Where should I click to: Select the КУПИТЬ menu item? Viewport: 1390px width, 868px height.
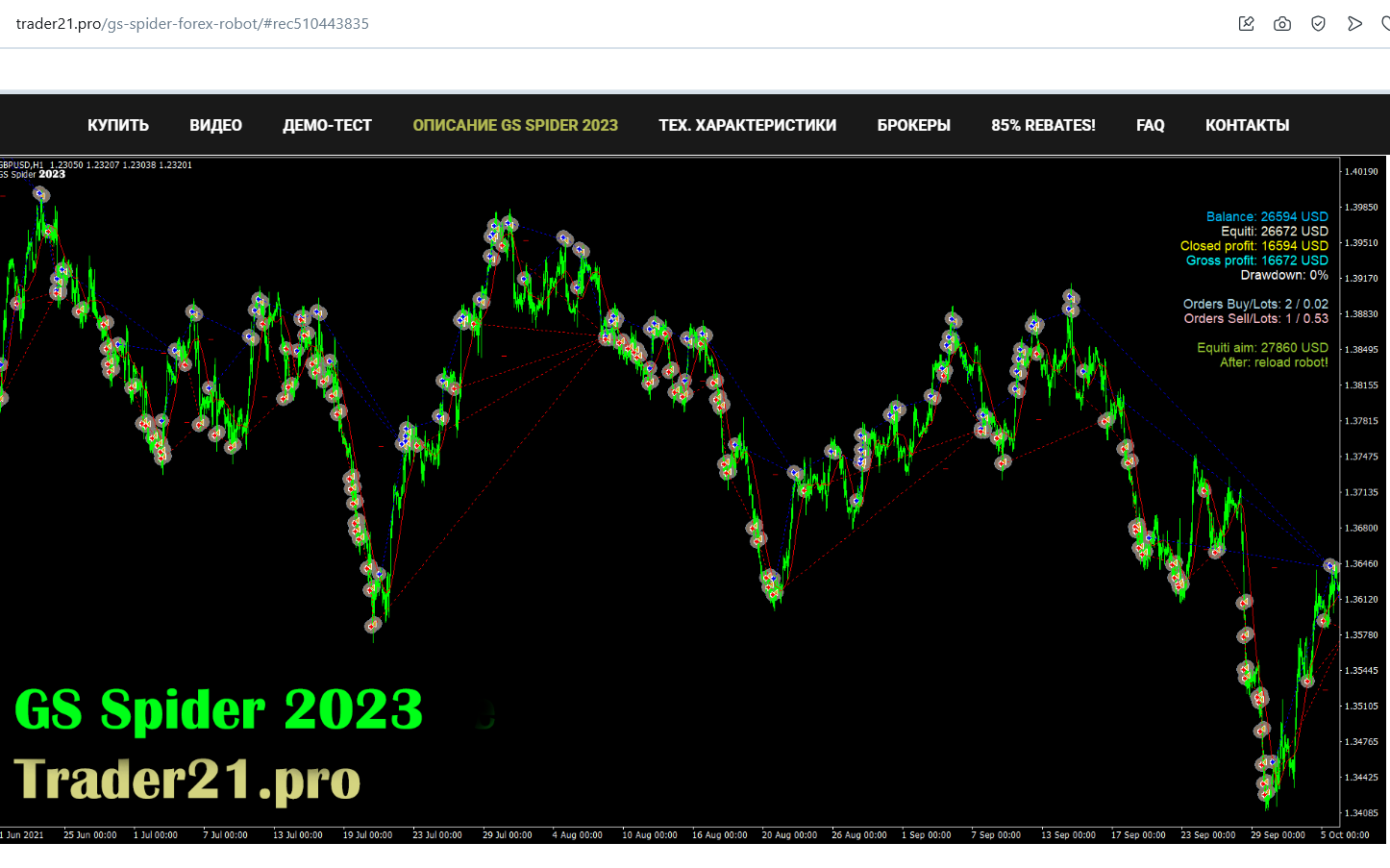(117, 125)
